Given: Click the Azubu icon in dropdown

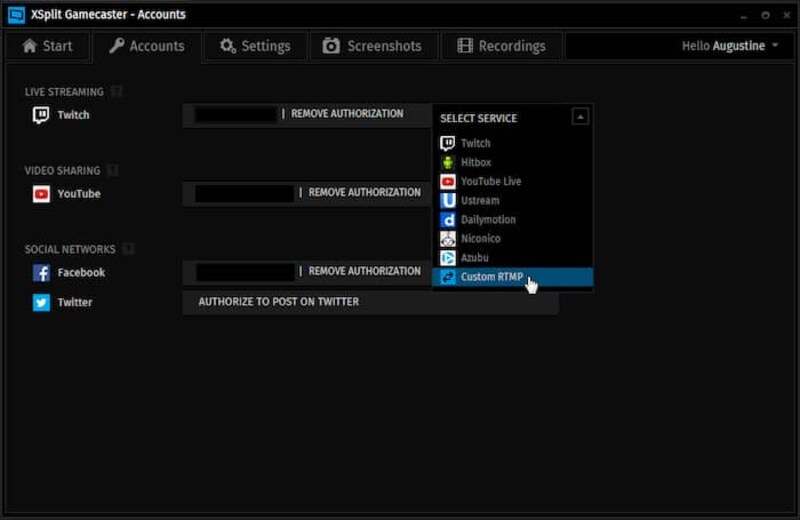Looking at the screenshot, I should point(447,258).
